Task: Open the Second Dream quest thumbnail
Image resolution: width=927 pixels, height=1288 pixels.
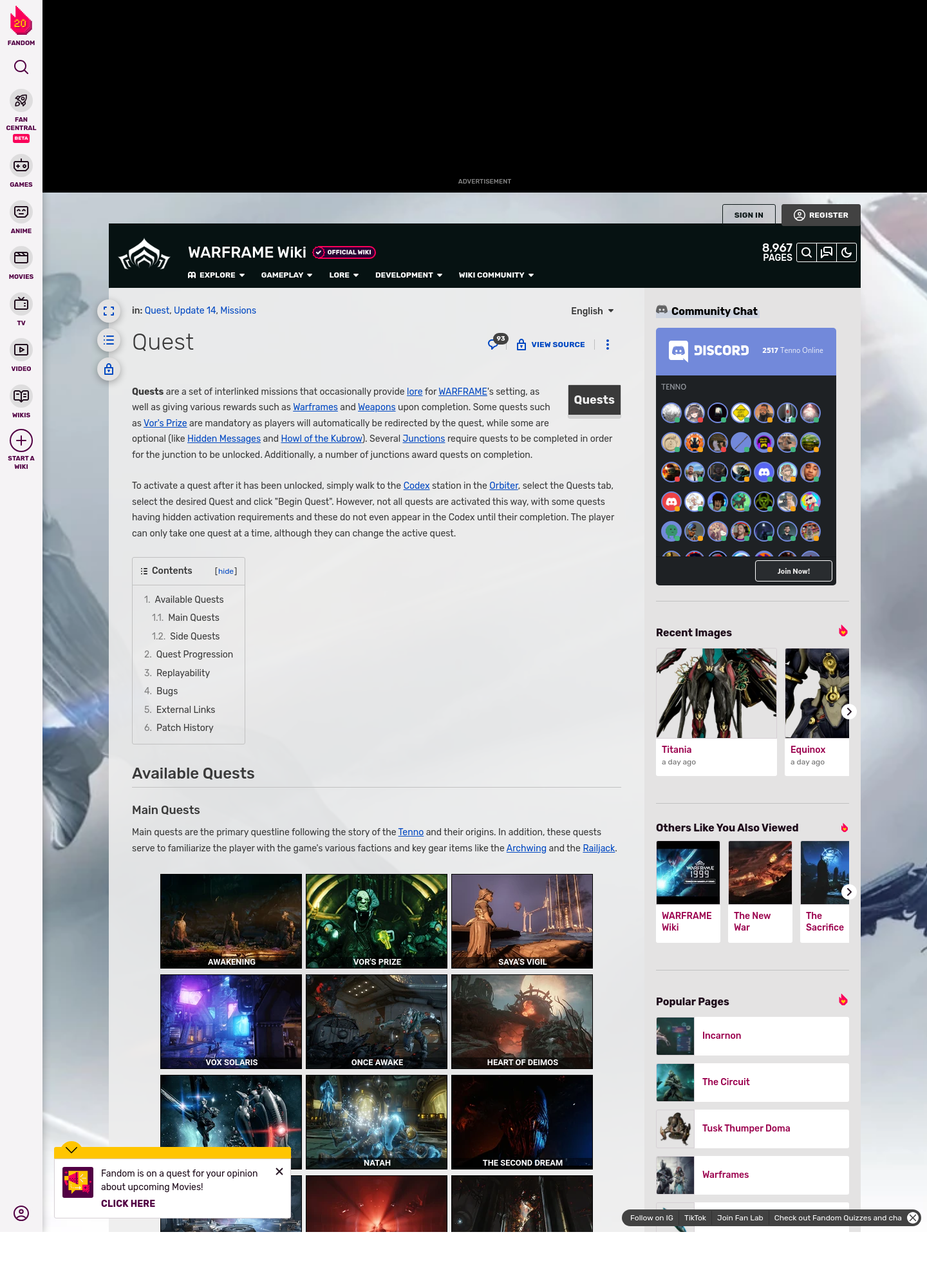Action: tap(522, 1122)
